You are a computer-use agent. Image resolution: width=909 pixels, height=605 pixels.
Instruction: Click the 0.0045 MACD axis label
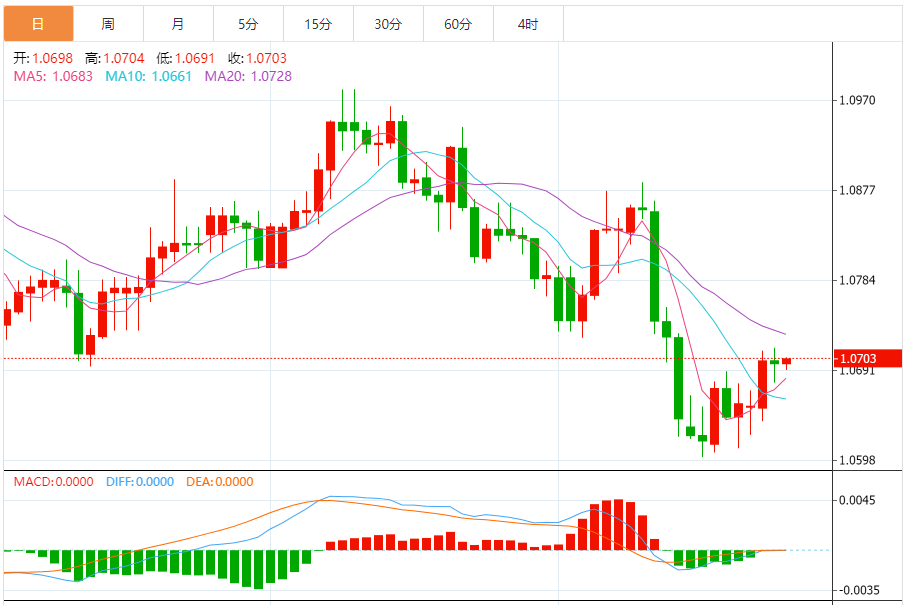857,500
